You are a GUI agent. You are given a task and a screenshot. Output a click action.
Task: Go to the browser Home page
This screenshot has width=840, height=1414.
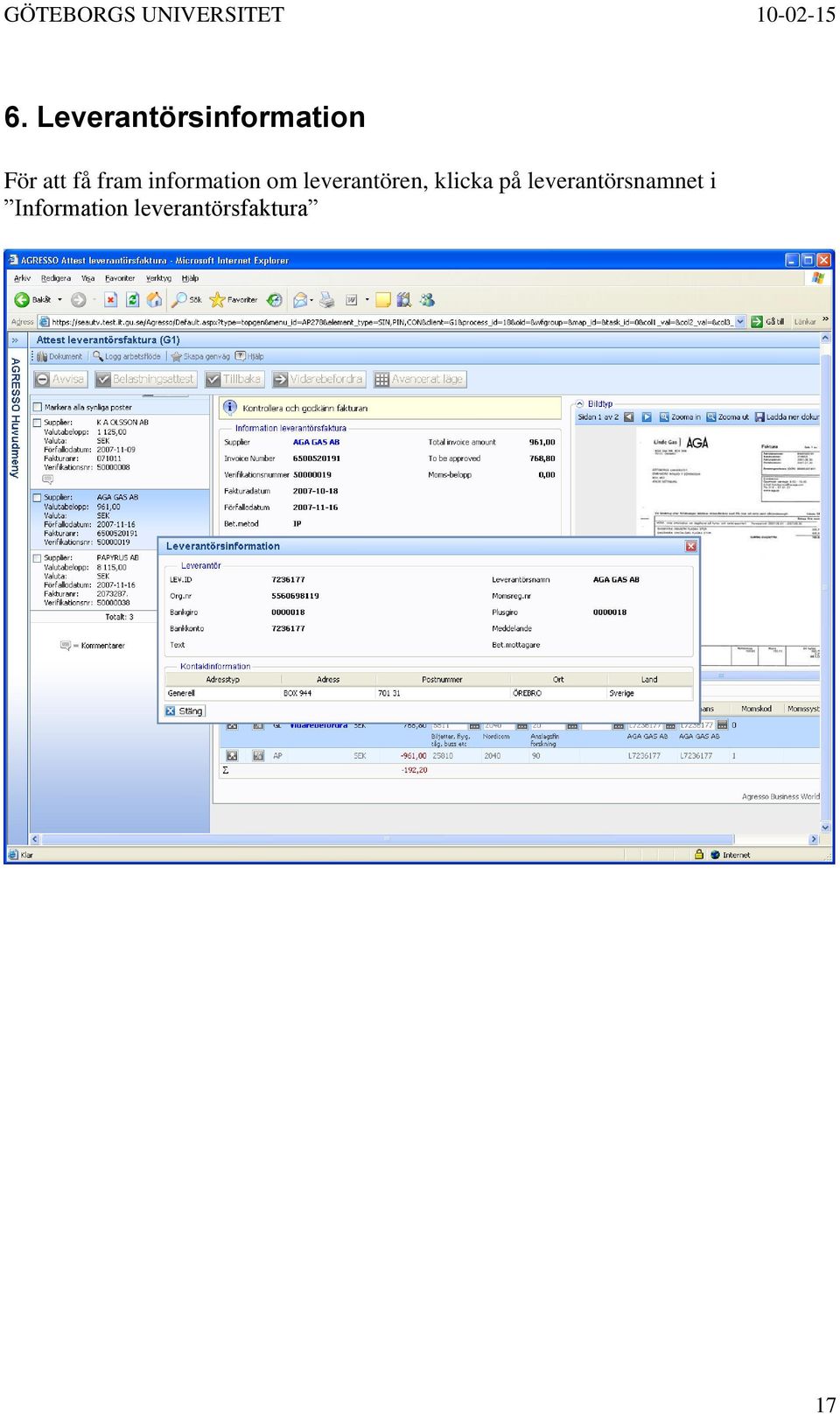[155, 300]
